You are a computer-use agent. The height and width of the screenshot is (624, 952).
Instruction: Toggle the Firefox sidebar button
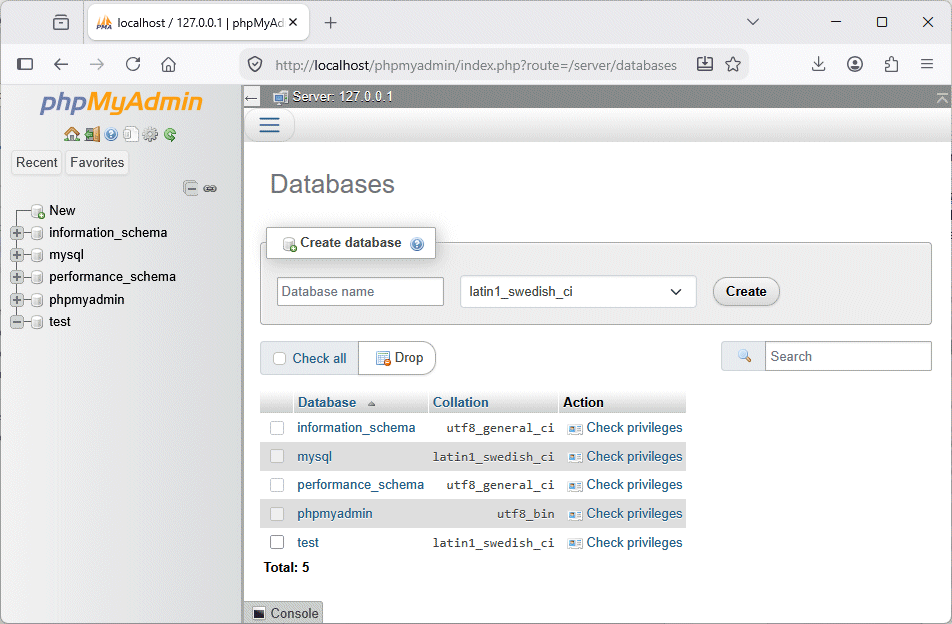[25, 64]
